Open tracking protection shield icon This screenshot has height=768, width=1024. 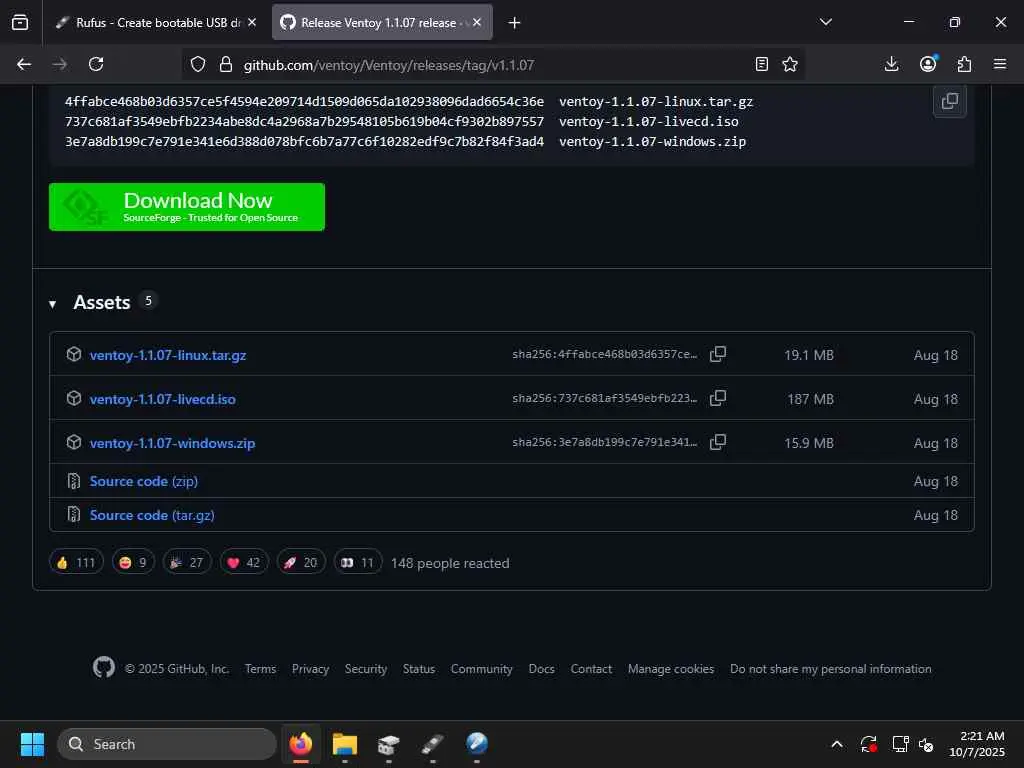(198, 64)
